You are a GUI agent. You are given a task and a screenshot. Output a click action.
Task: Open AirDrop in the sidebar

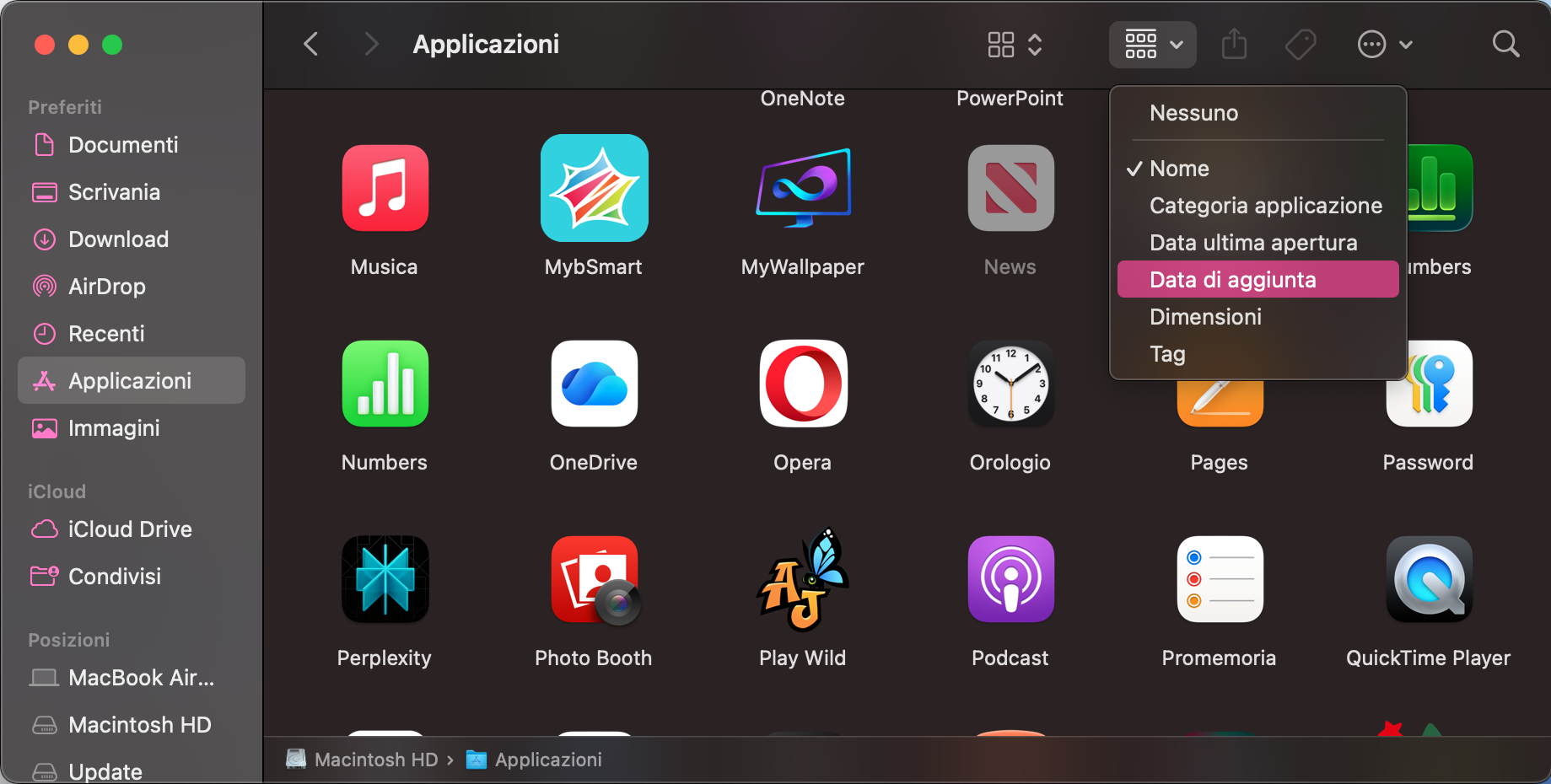132,287
